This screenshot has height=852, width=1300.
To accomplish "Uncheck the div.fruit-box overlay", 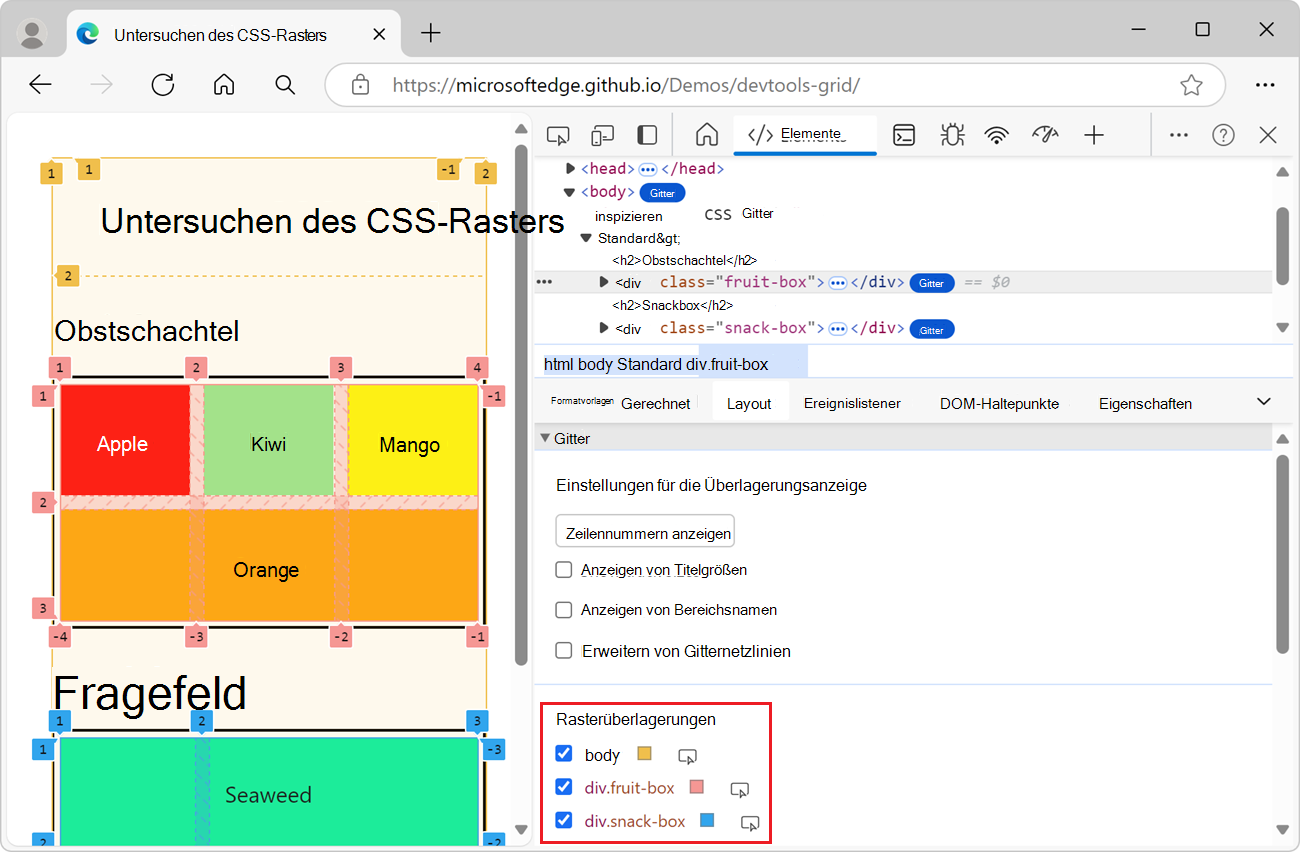I will 564,787.
